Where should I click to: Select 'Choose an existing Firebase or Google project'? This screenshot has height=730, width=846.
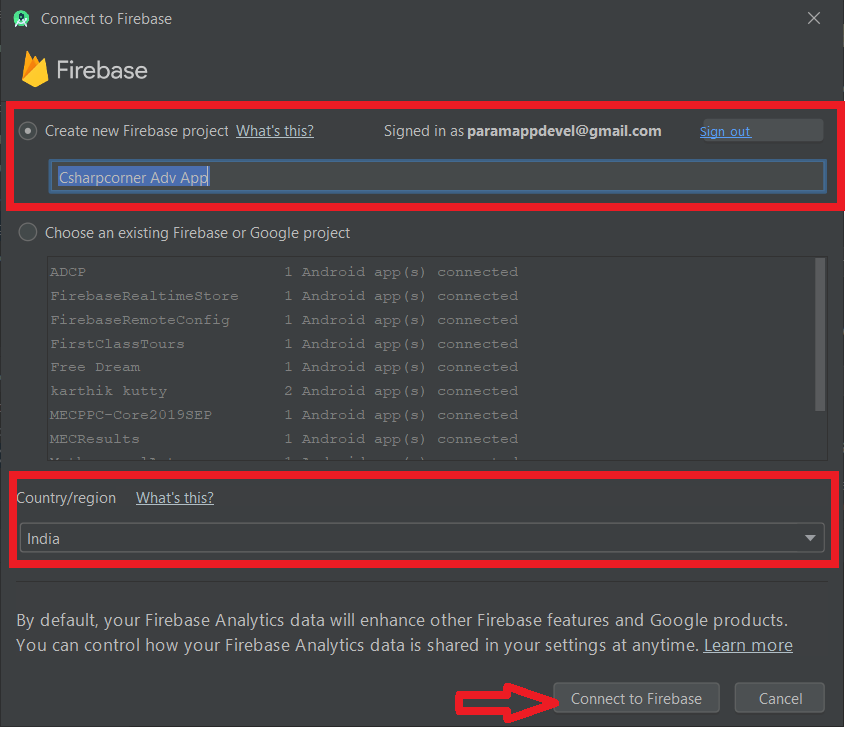tap(27, 232)
